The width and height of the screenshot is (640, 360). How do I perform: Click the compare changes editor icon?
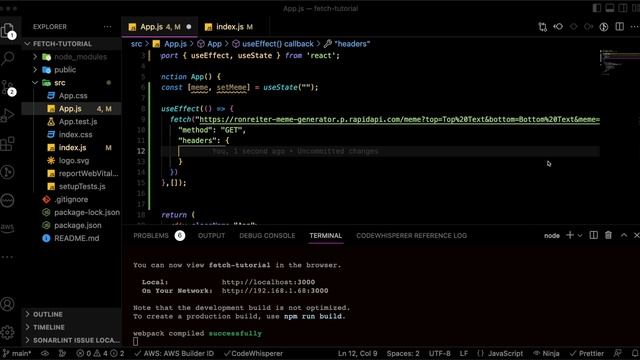coord(542,27)
